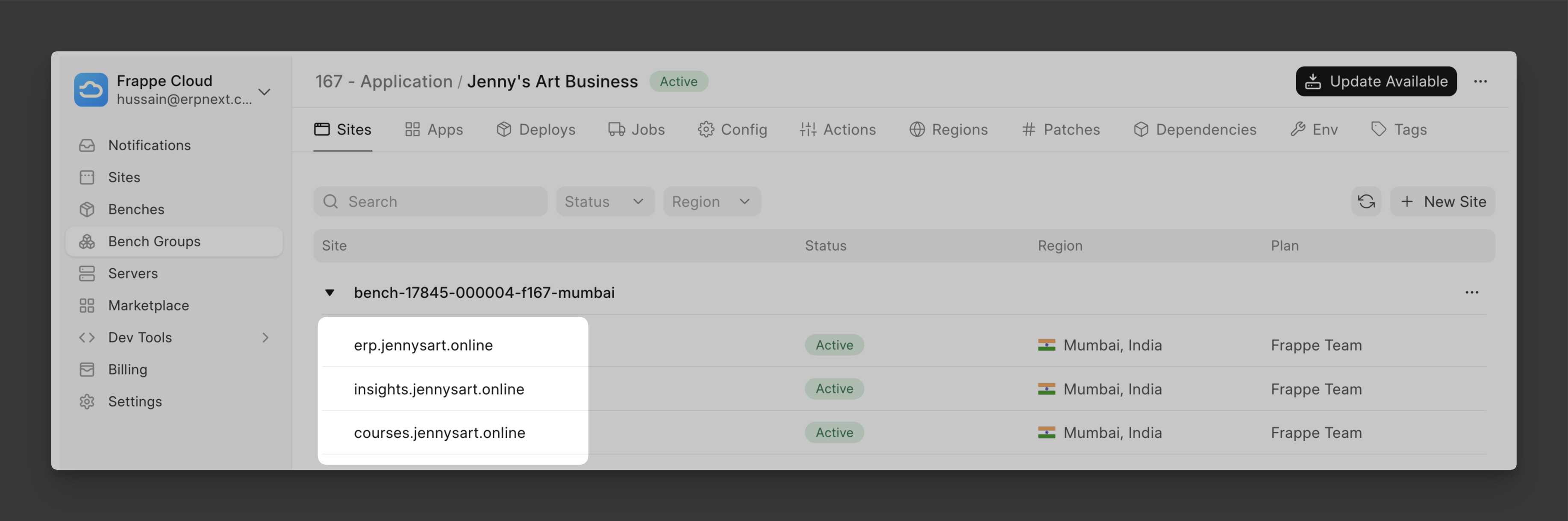Open Marketplace in the sidebar

[x=174, y=305]
